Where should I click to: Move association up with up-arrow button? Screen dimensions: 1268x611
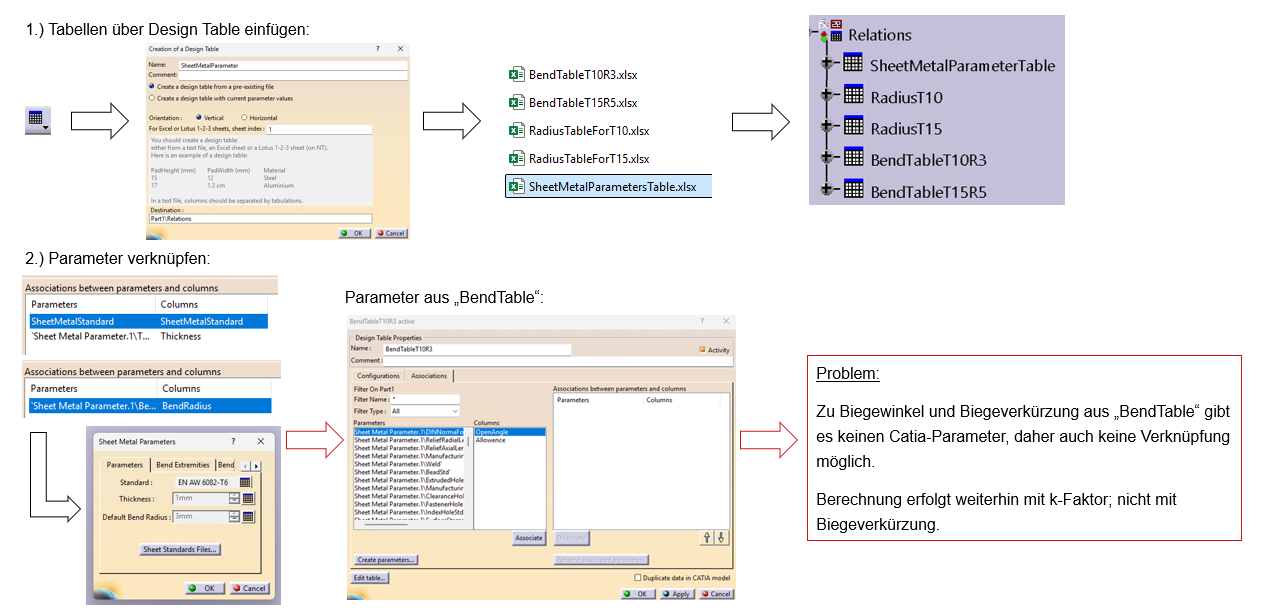[x=708, y=537]
